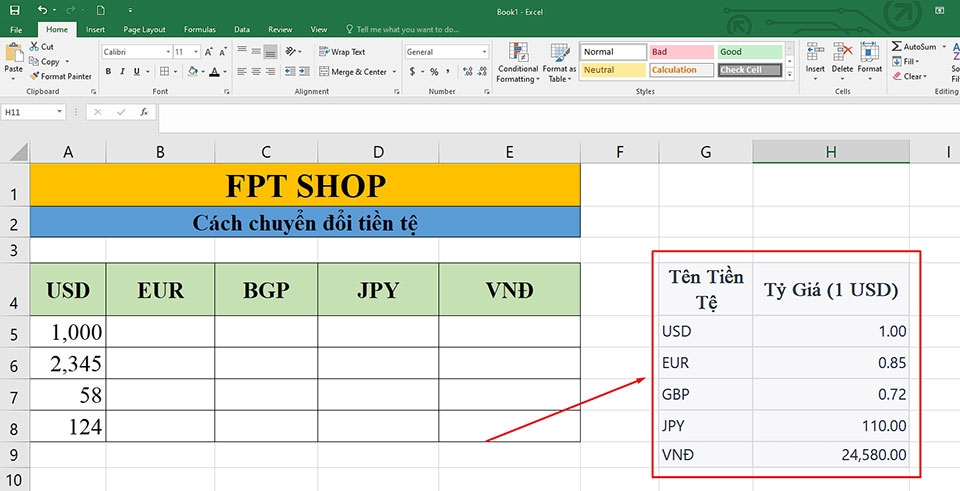The image size is (960, 491).
Task: Apply the Normal cell style
Action: click(x=613, y=52)
